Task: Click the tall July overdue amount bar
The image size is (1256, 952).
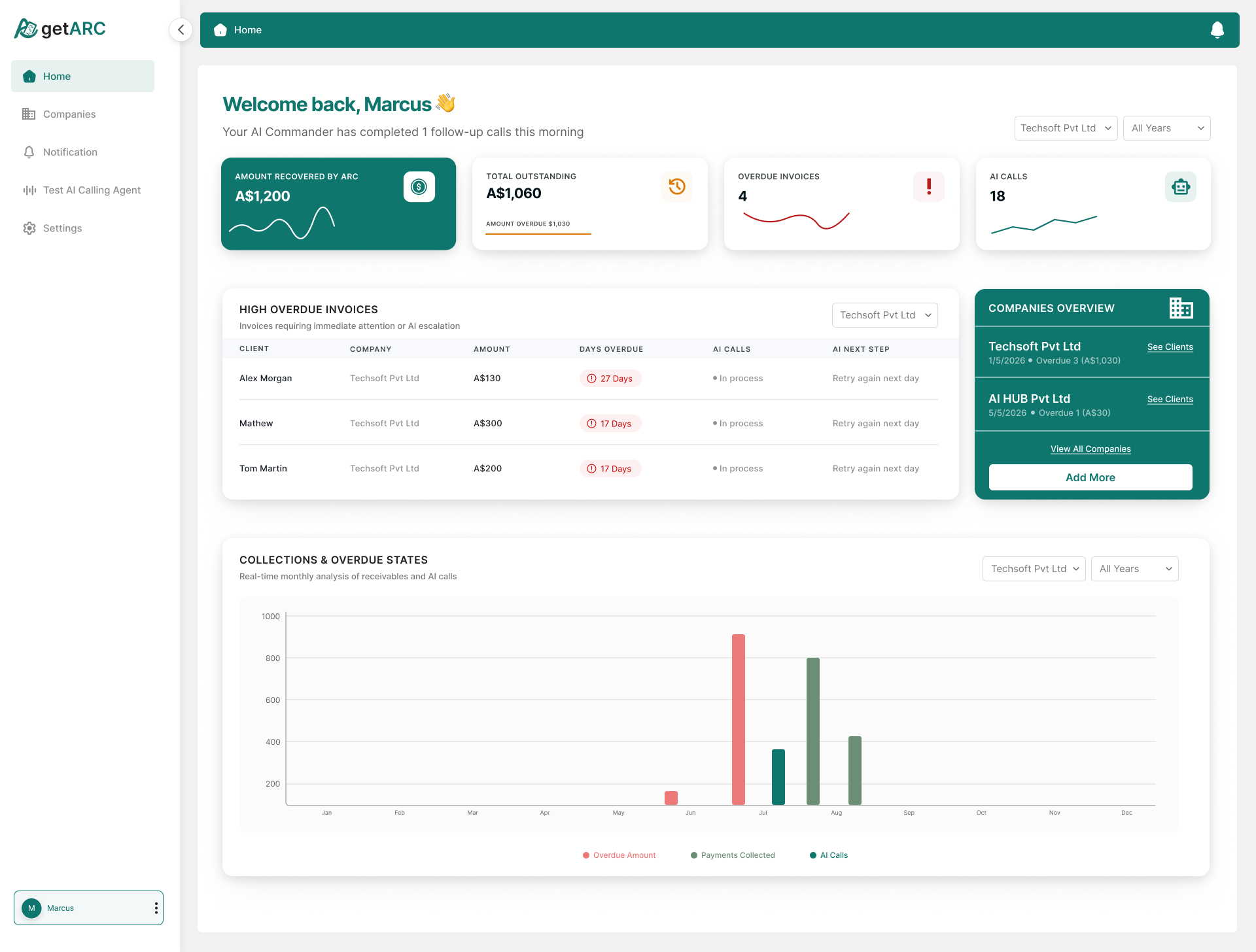Action: [739, 719]
